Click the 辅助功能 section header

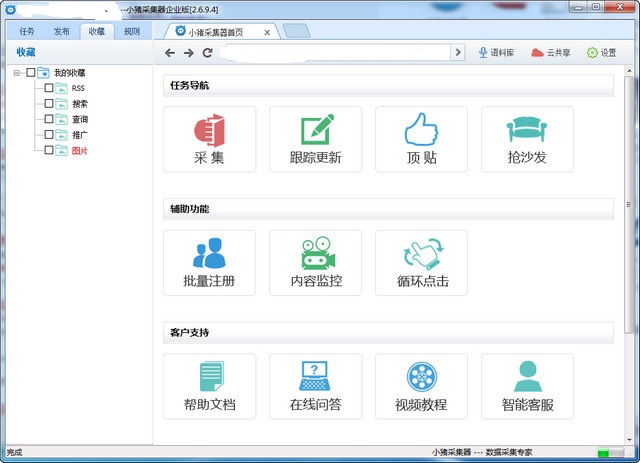(x=388, y=209)
